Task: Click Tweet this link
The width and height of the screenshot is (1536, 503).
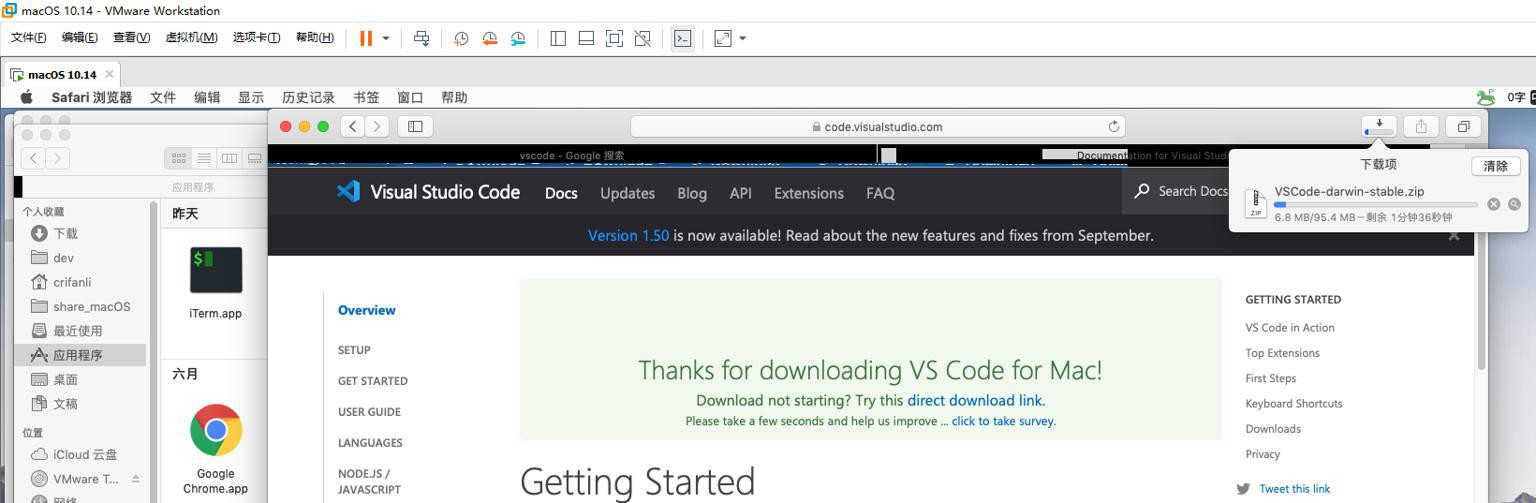Action: (x=1294, y=489)
